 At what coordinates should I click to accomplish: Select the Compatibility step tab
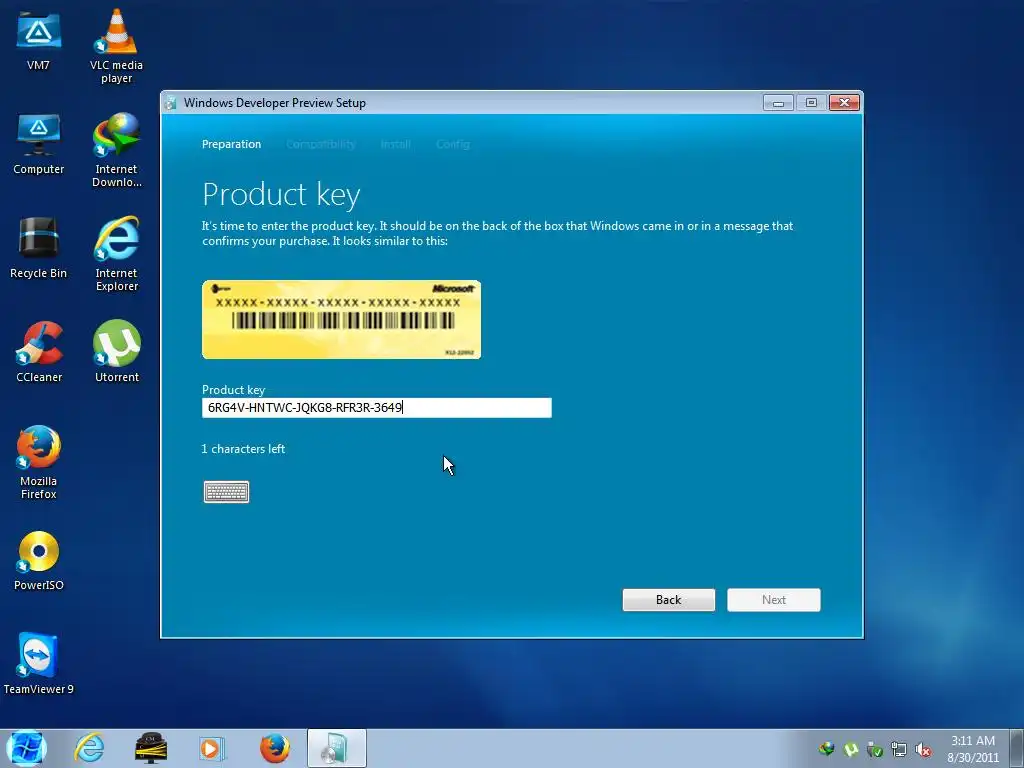click(321, 144)
